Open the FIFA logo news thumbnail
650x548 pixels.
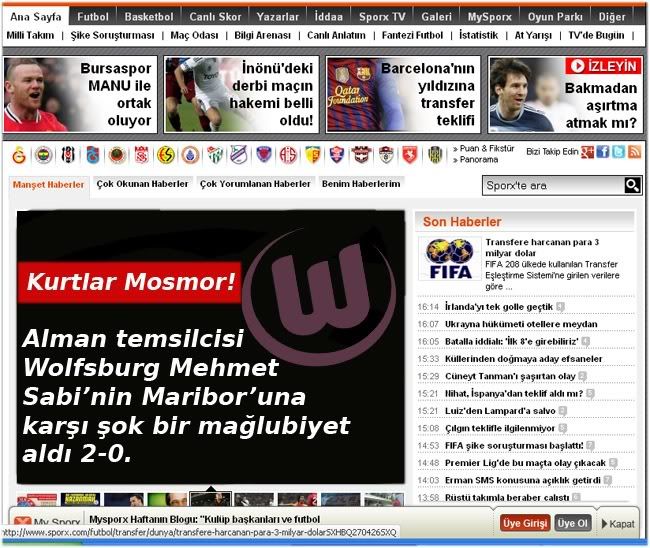(x=450, y=259)
